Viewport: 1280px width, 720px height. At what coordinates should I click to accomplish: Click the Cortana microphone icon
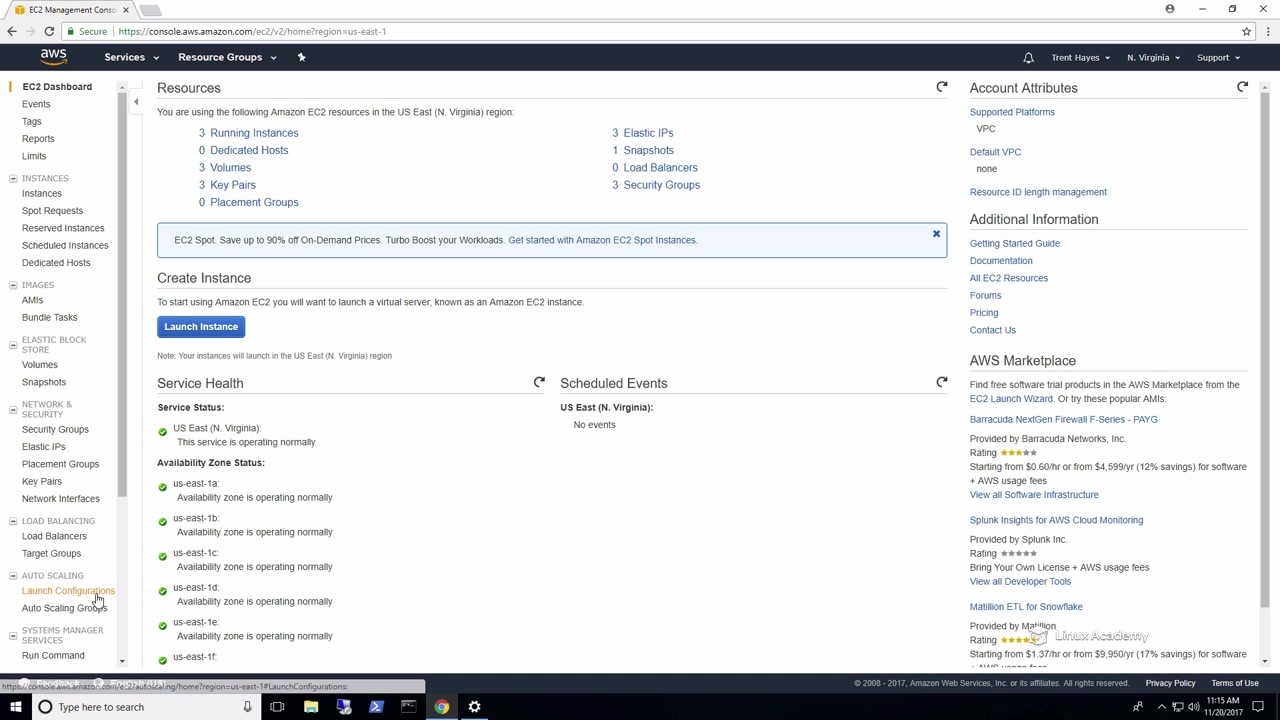point(247,707)
